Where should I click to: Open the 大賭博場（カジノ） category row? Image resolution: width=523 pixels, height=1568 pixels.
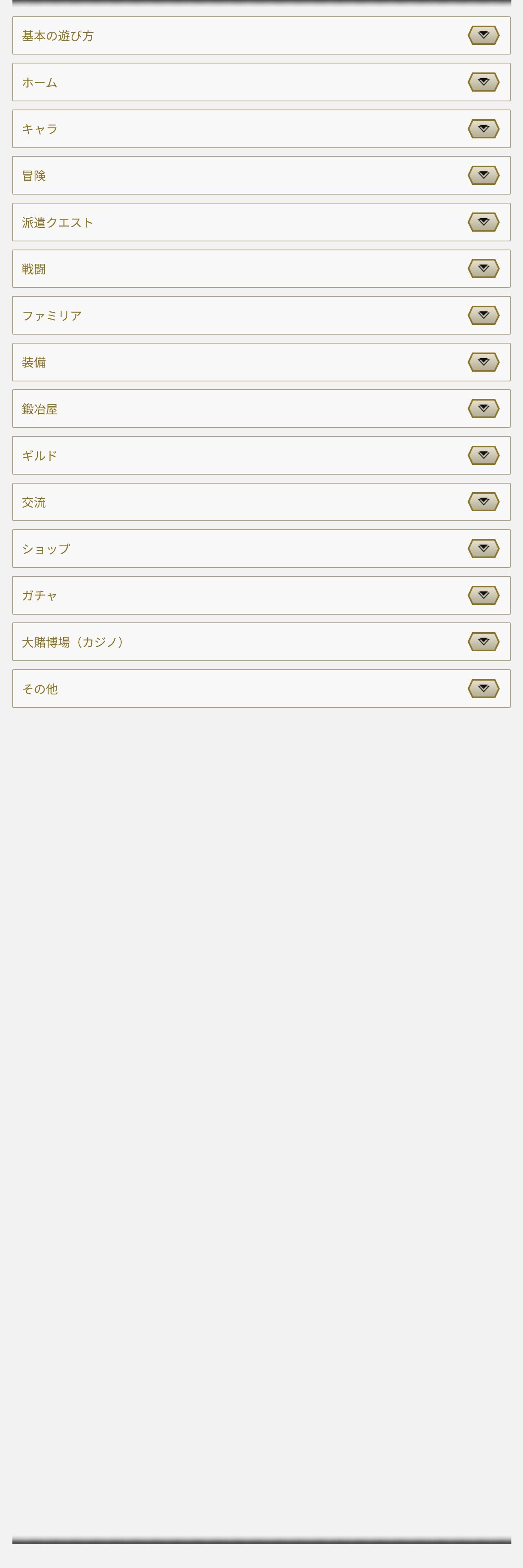coord(261,642)
